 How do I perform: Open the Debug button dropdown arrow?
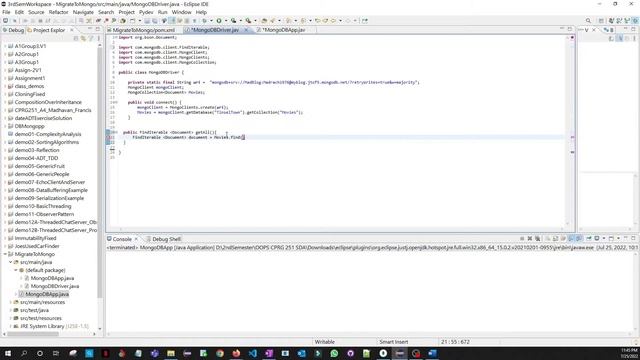(211, 20)
